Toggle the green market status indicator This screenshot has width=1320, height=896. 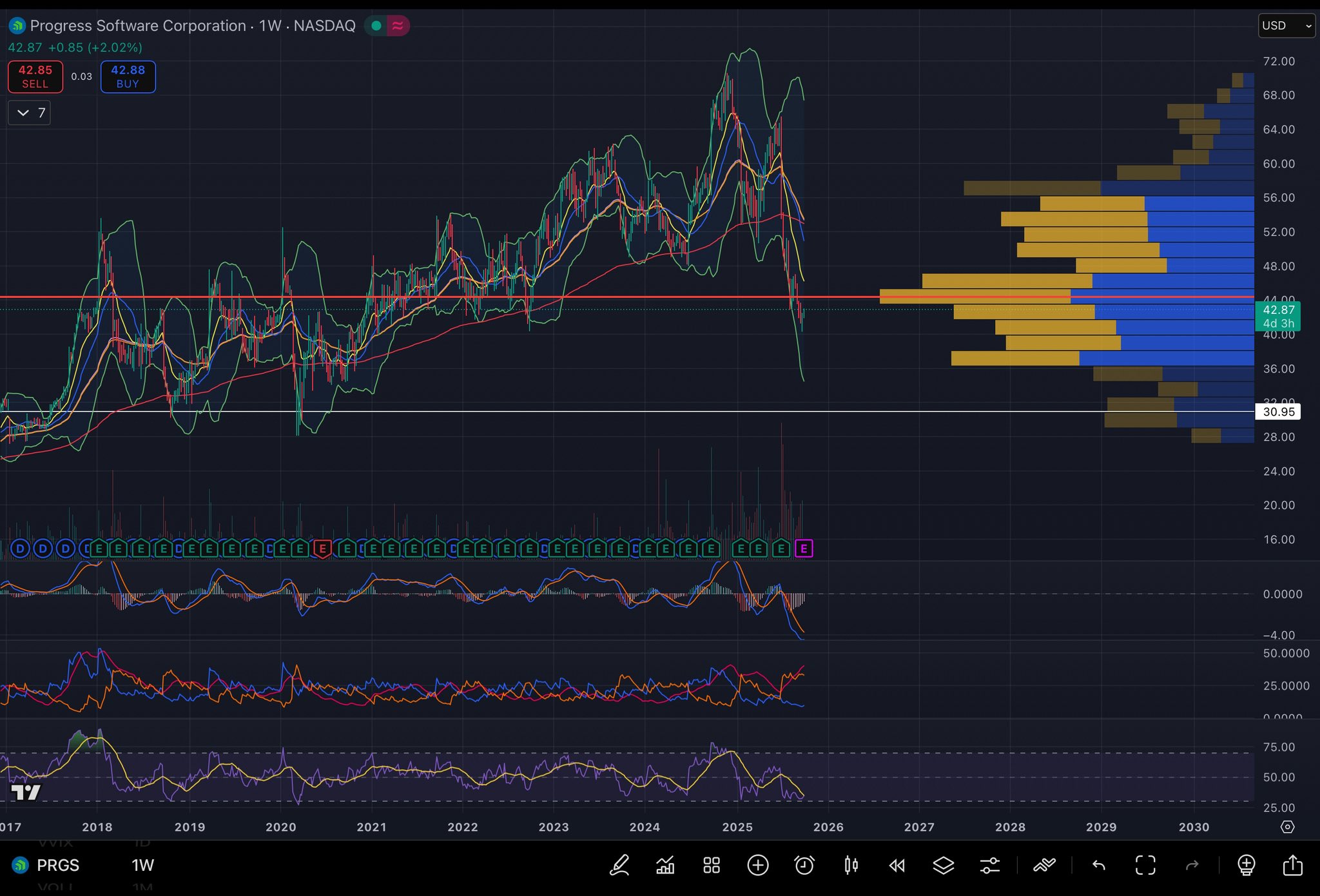[x=376, y=26]
